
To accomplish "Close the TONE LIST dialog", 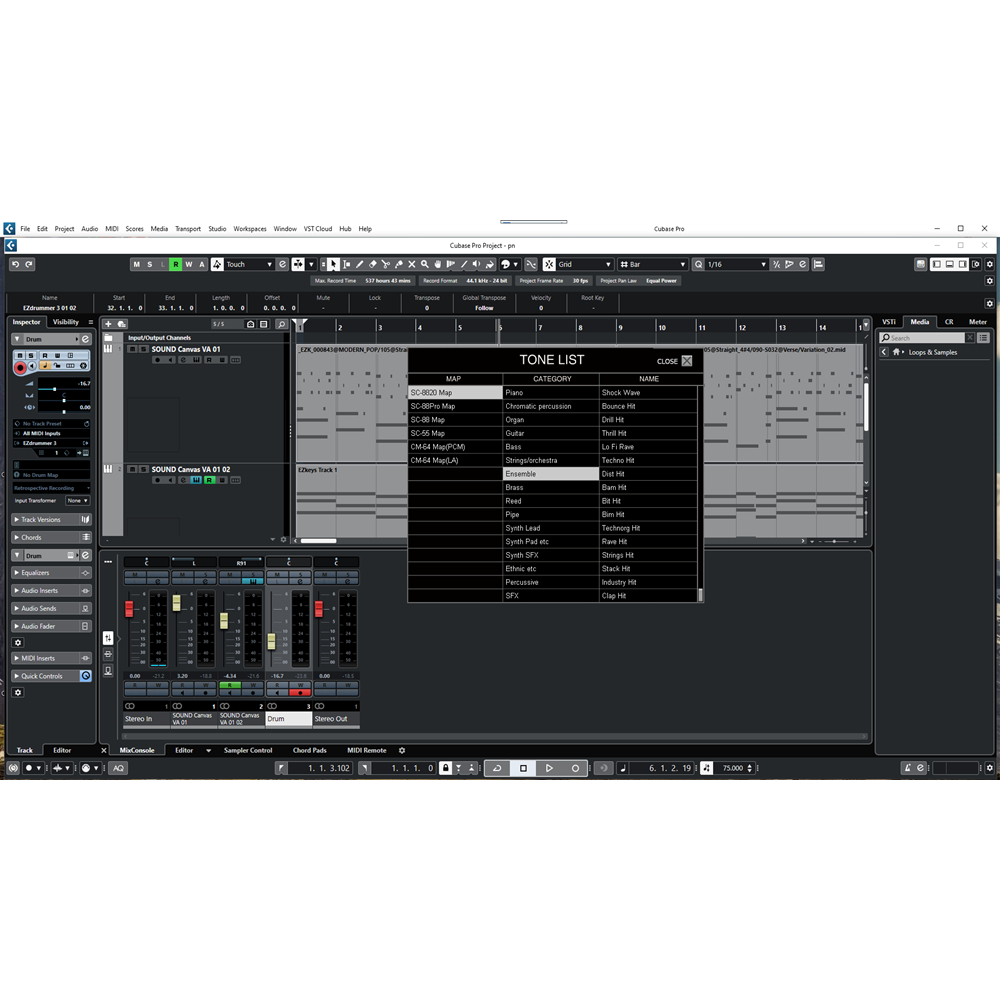I will click(x=687, y=361).
